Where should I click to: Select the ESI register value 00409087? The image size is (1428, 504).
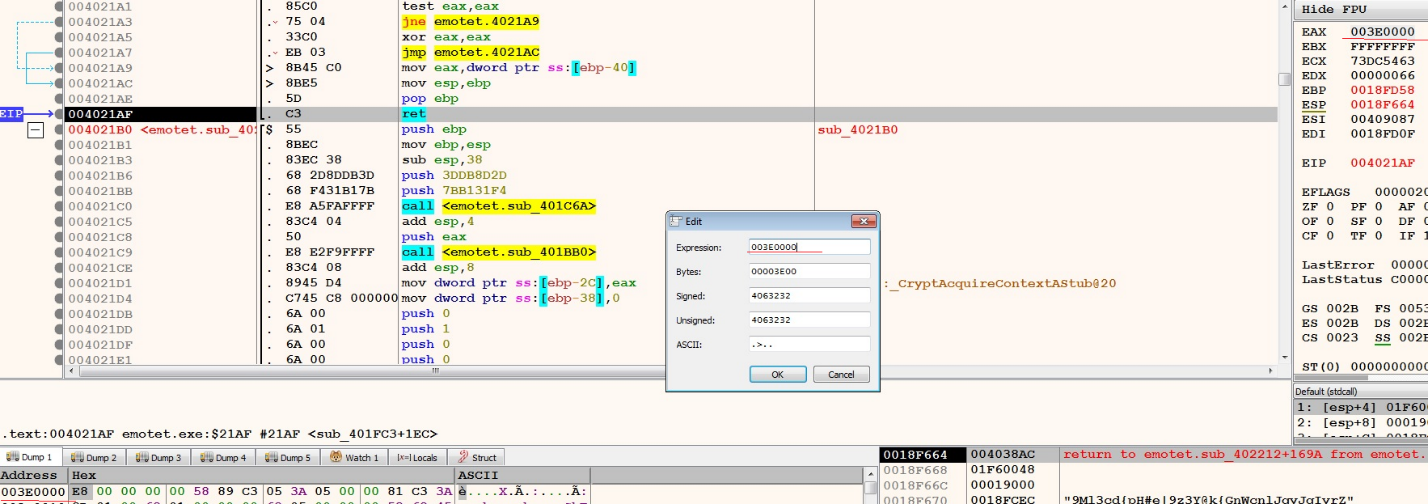click(1383, 119)
